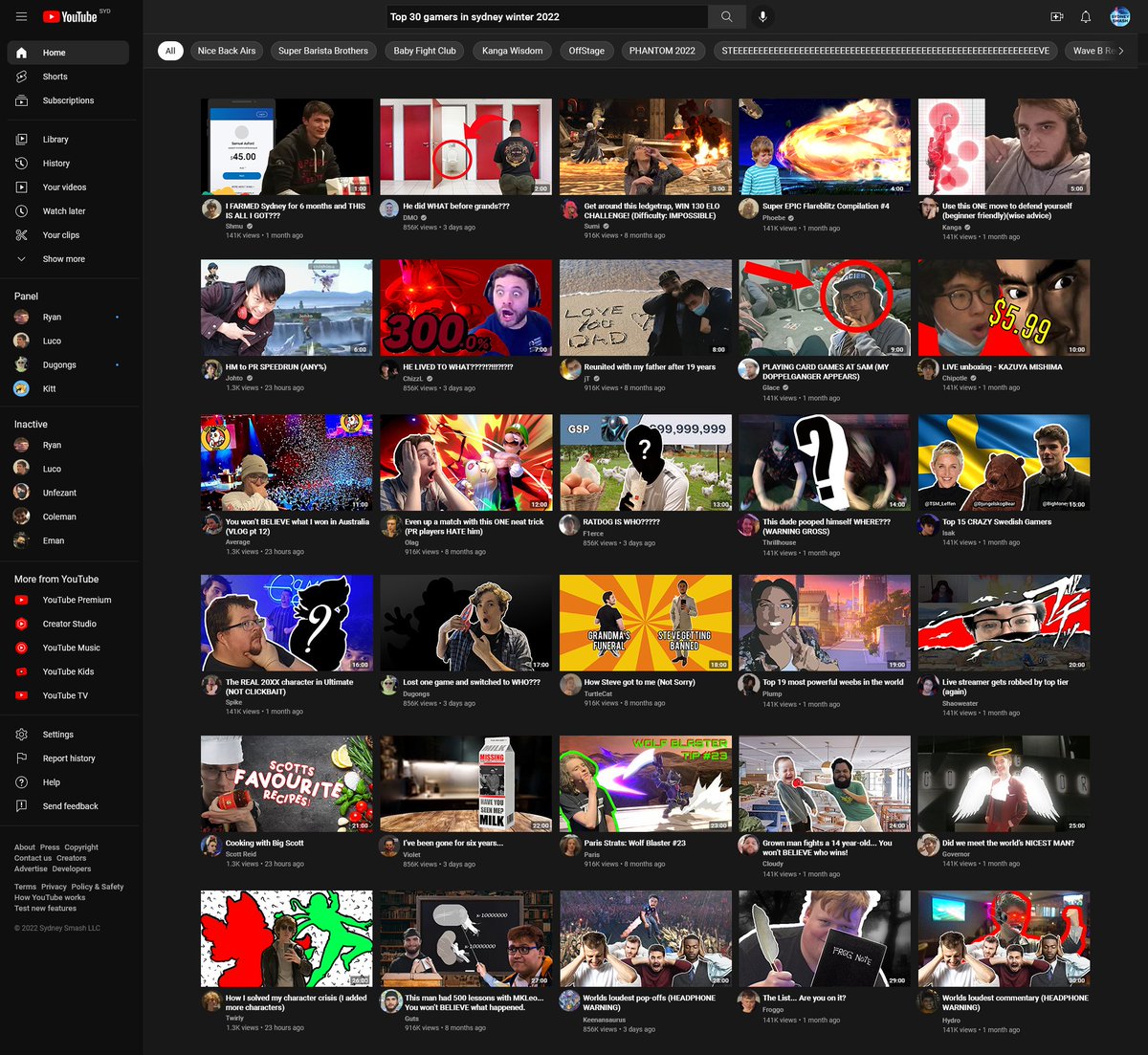Play LIVE unboxing KAZUYA MISHIMA thumbnail
Image resolution: width=1148 pixels, height=1055 pixels.
coord(1004,307)
